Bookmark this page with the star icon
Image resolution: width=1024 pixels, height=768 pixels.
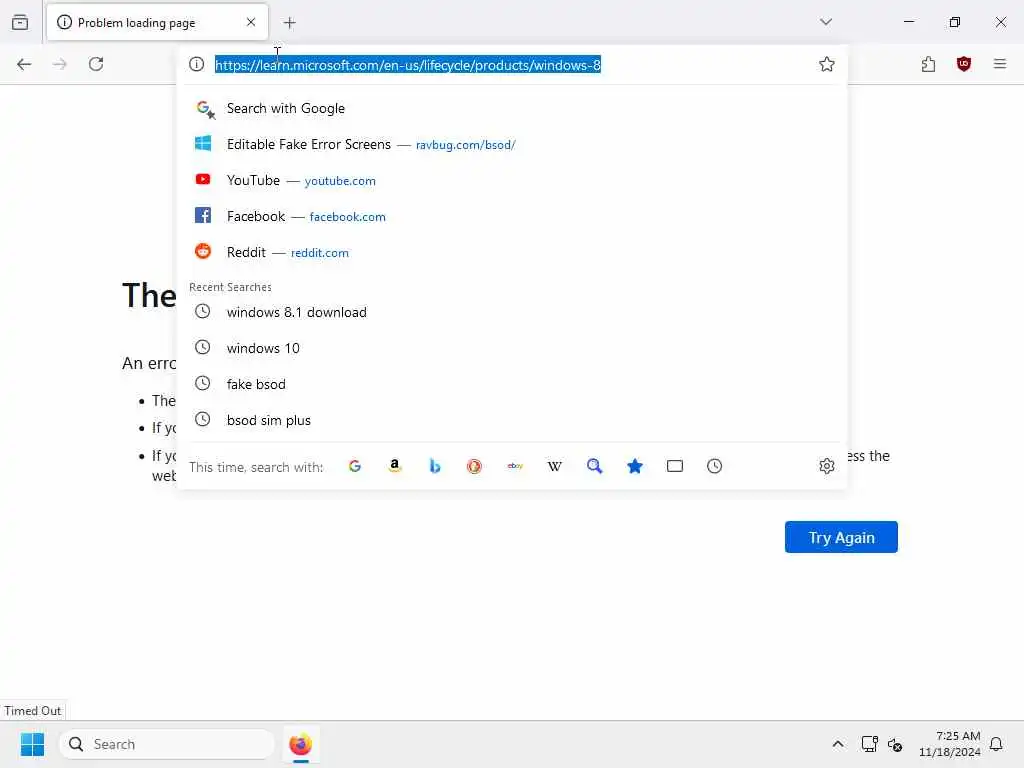[827, 64]
